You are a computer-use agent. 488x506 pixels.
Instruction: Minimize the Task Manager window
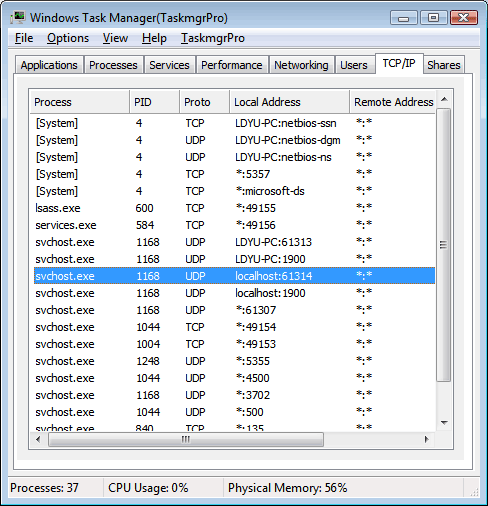click(403, 18)
